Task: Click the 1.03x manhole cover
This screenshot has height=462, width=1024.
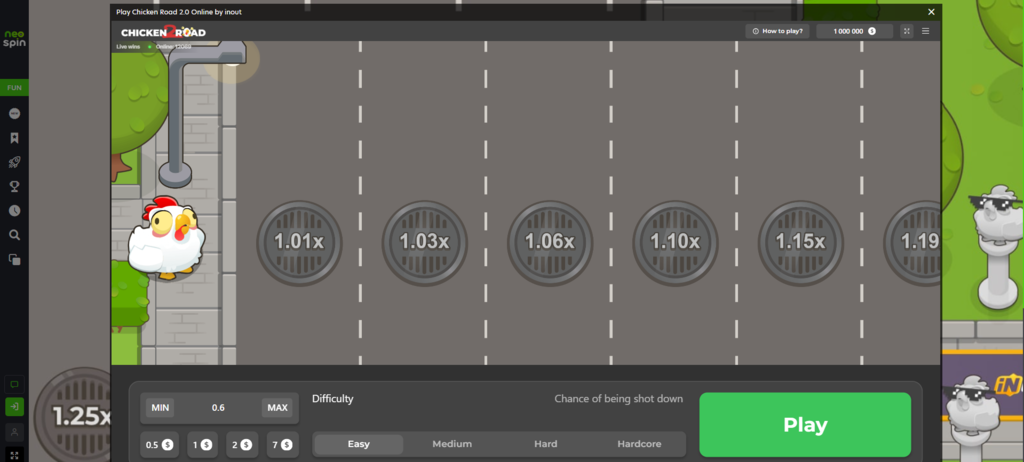Action: pos(424,242)
